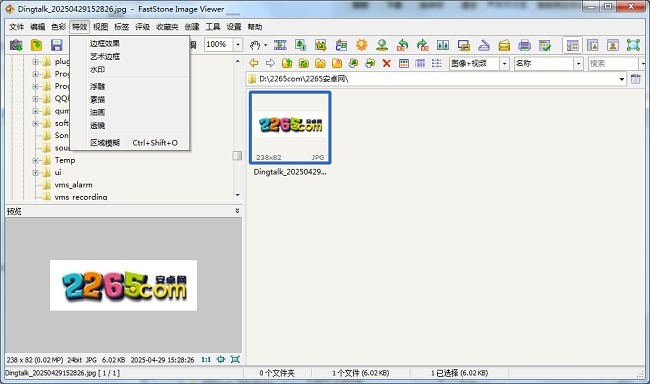Viewport: 650px width, 384px height.
Task: Click the move to folder icon
Action: 370,63
